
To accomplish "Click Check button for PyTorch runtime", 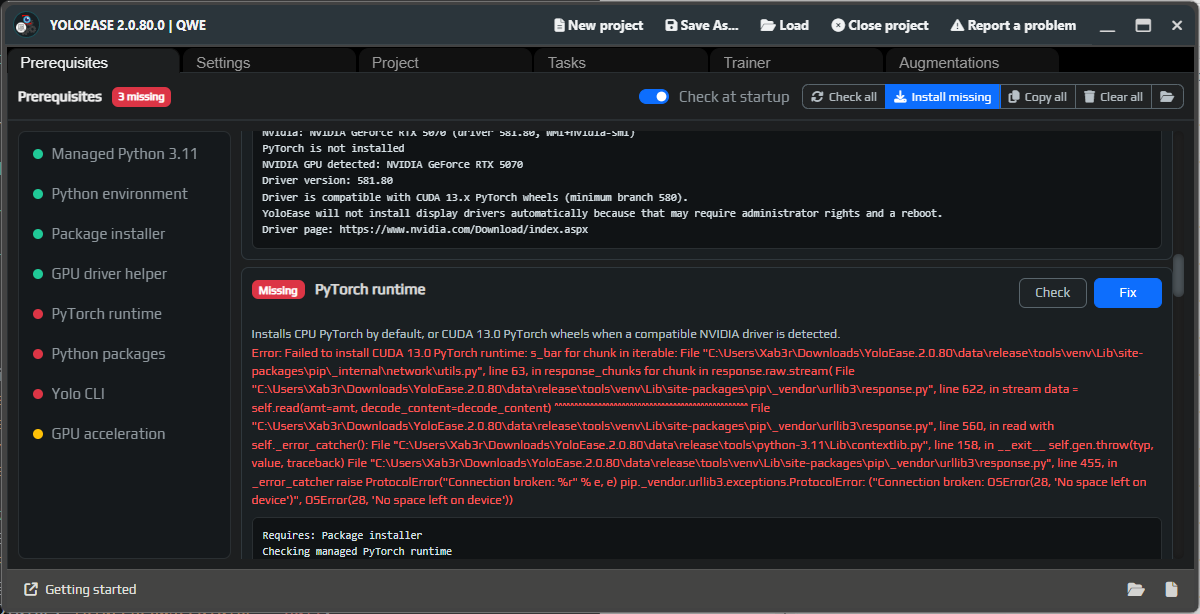I will pyautogui.click(x=1052, y=293).
